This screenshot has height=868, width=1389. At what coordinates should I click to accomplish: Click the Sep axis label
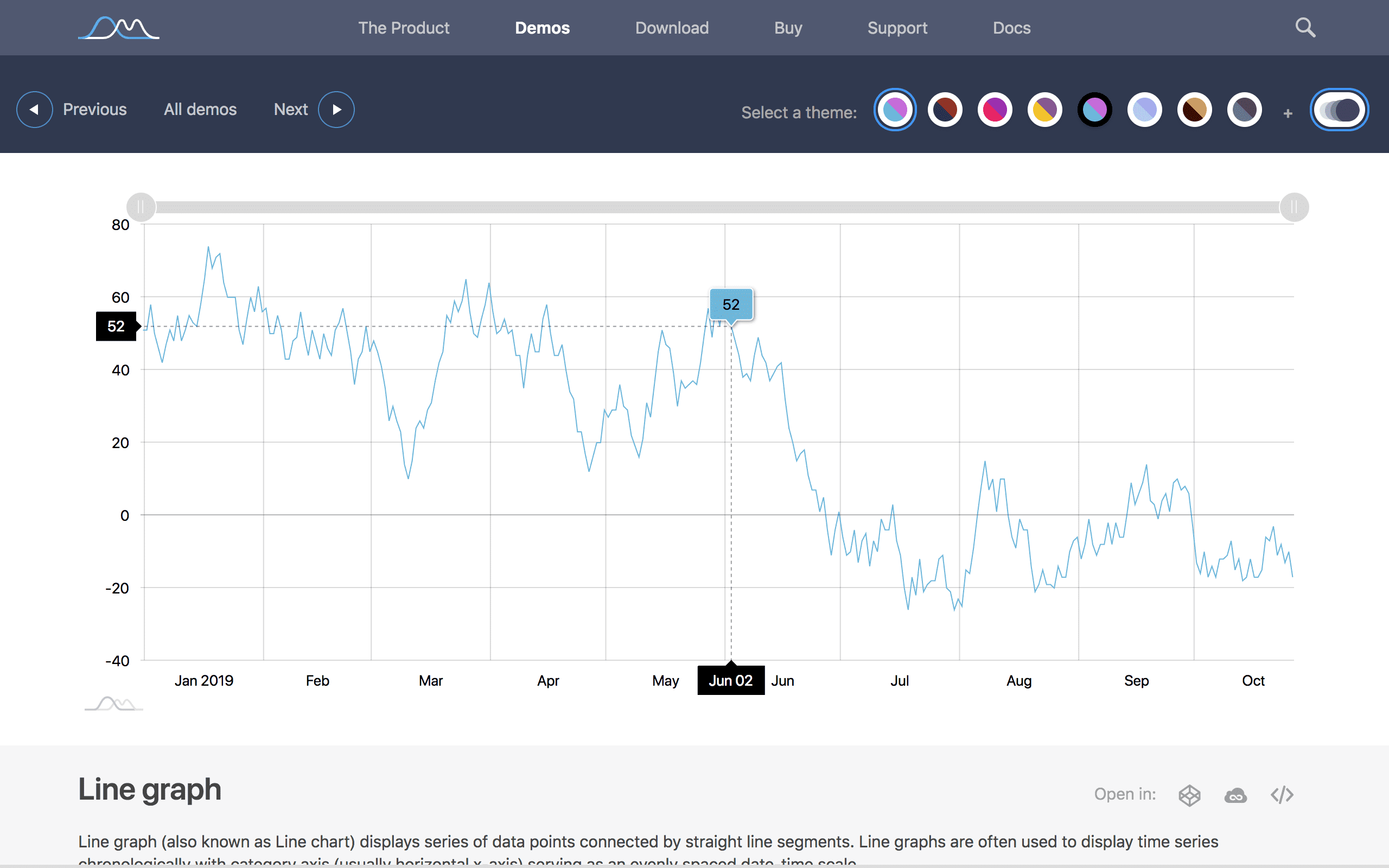pyautogui.click(x=1137, y=681)
